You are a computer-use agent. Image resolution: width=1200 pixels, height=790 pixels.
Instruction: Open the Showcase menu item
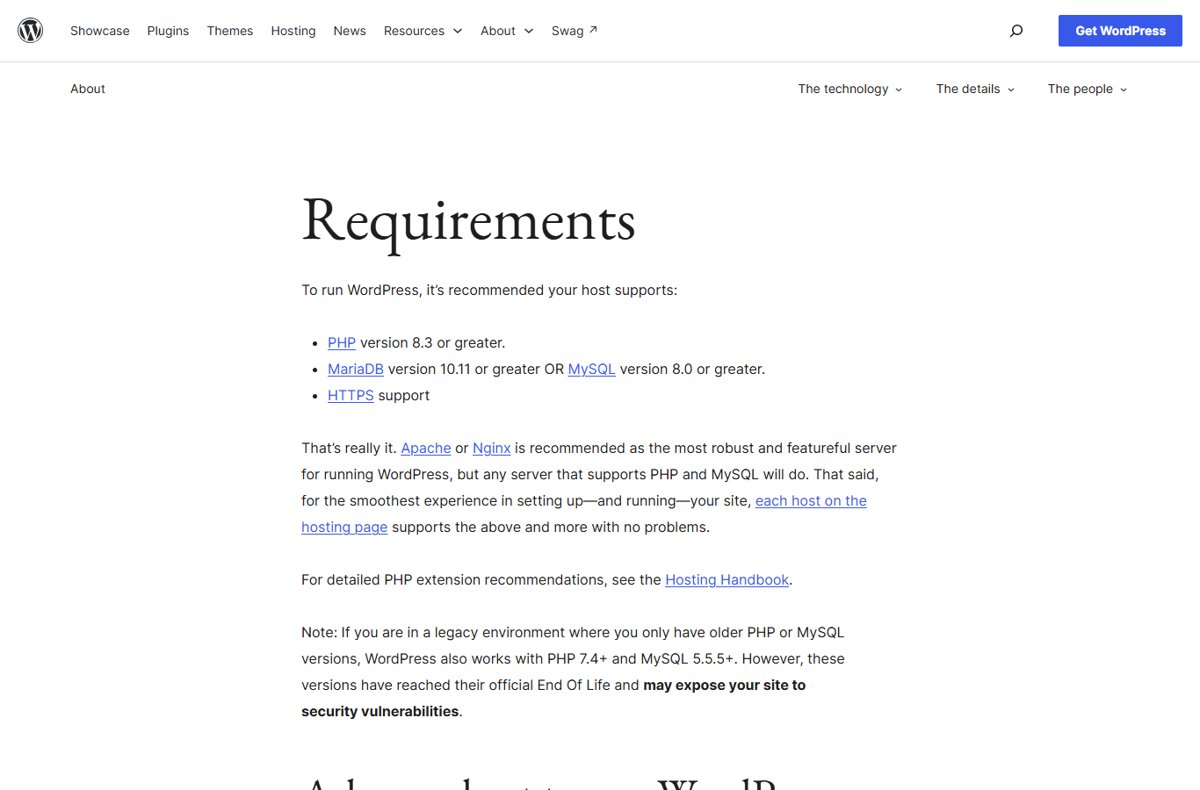coord(100,31)
